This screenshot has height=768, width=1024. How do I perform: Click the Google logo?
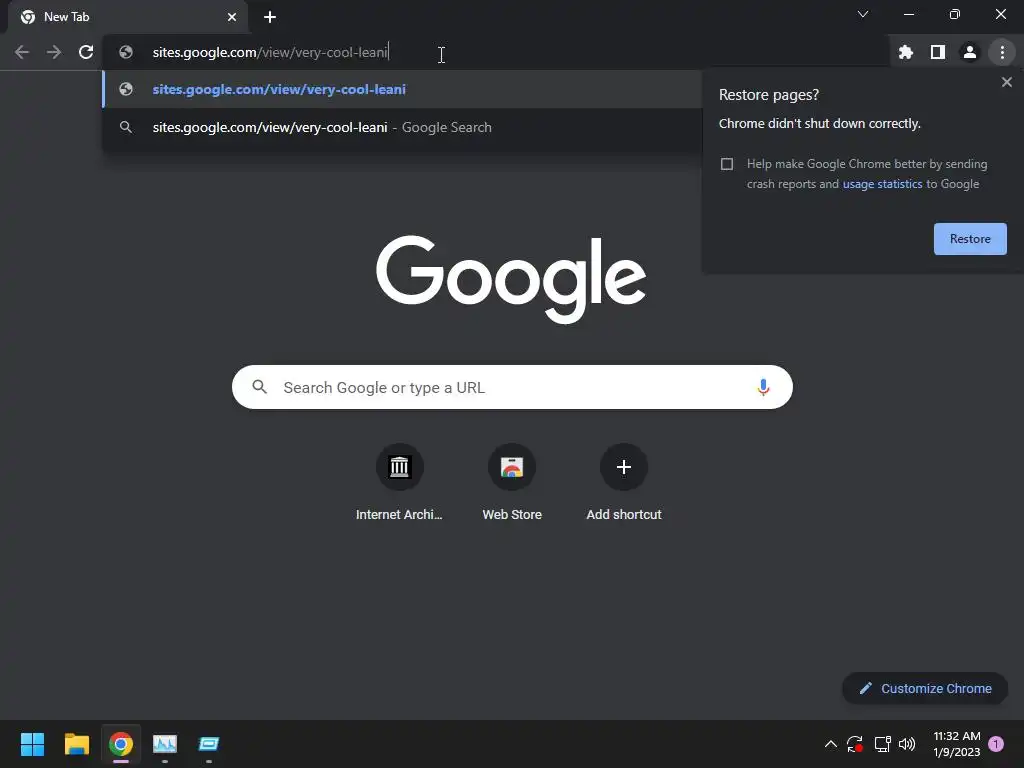pos(511,279)
